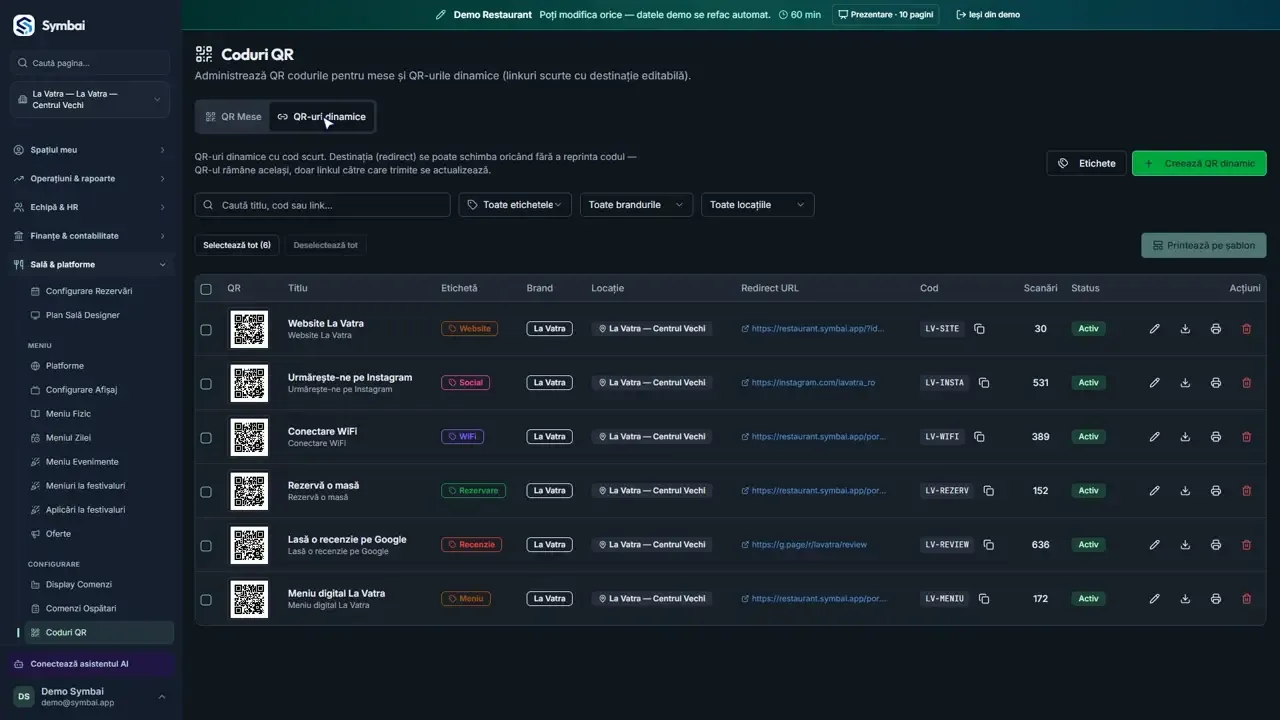1280x720 pixels.
Task: Open the Toate etichetele filter dropdown
Action: coord(515,205)
